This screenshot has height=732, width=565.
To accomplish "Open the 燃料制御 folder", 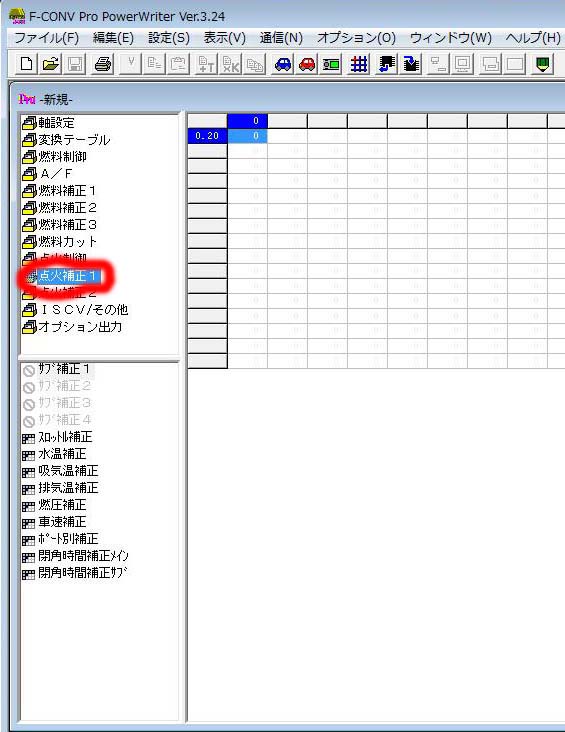I will (x=54, y=157).
